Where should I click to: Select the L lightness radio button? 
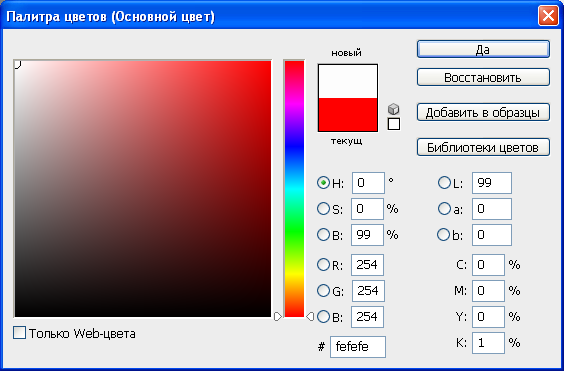click(444, 183)
